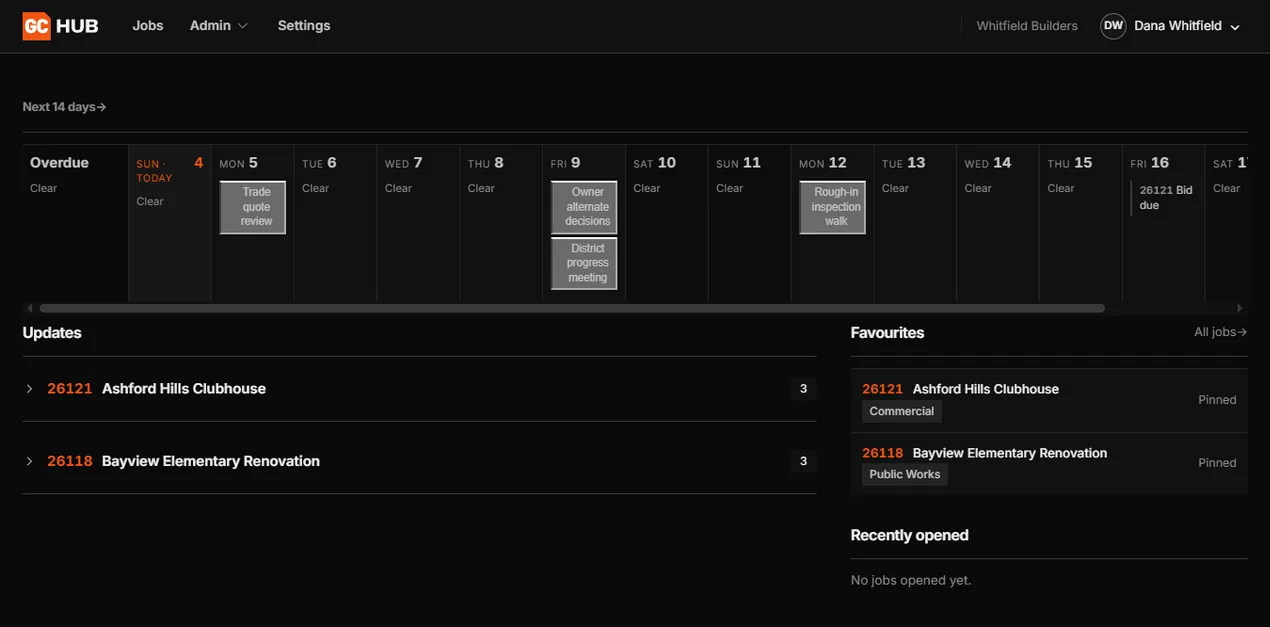Click the Commercial tag on Ashford Hills
This screenshot has height=627, width=1270.
pos(902,411)
